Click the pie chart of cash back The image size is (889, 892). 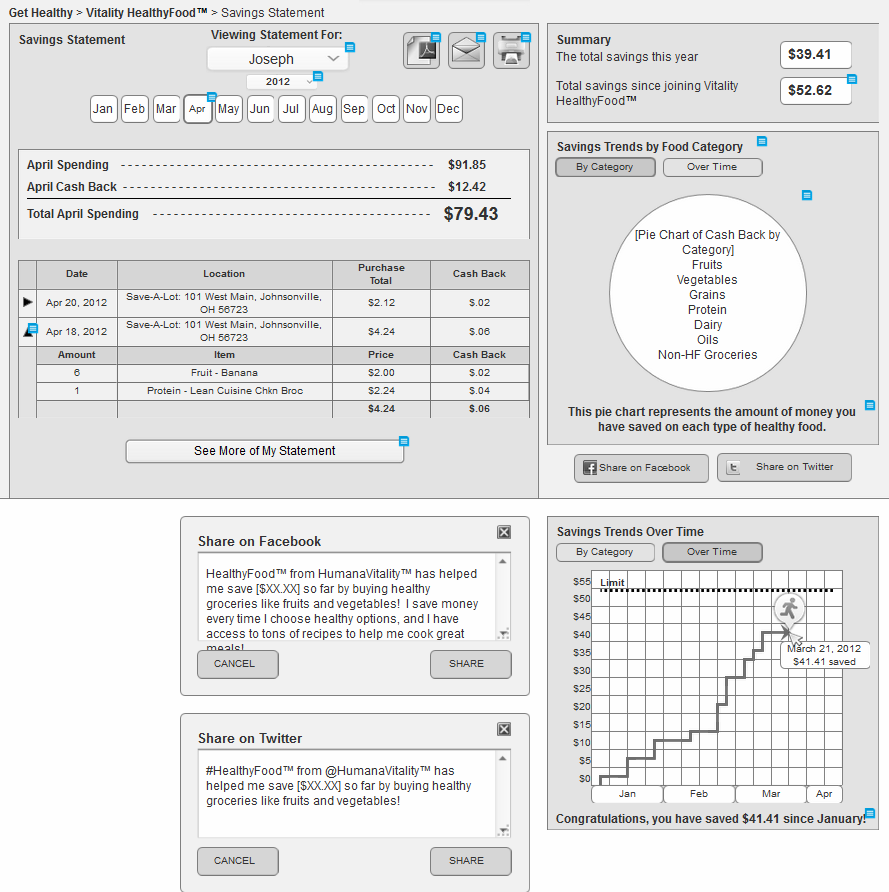pos(708,294)
